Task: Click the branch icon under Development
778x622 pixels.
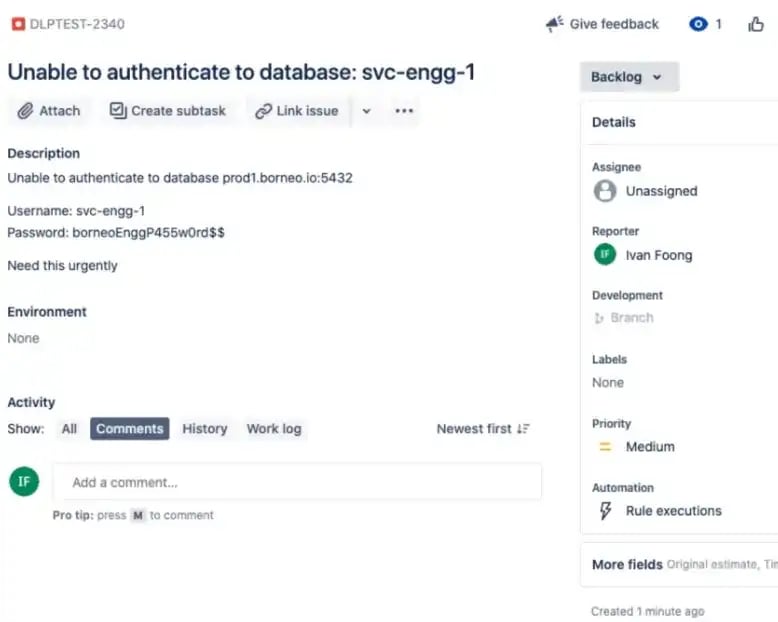Action: click(x=599, y=318)
